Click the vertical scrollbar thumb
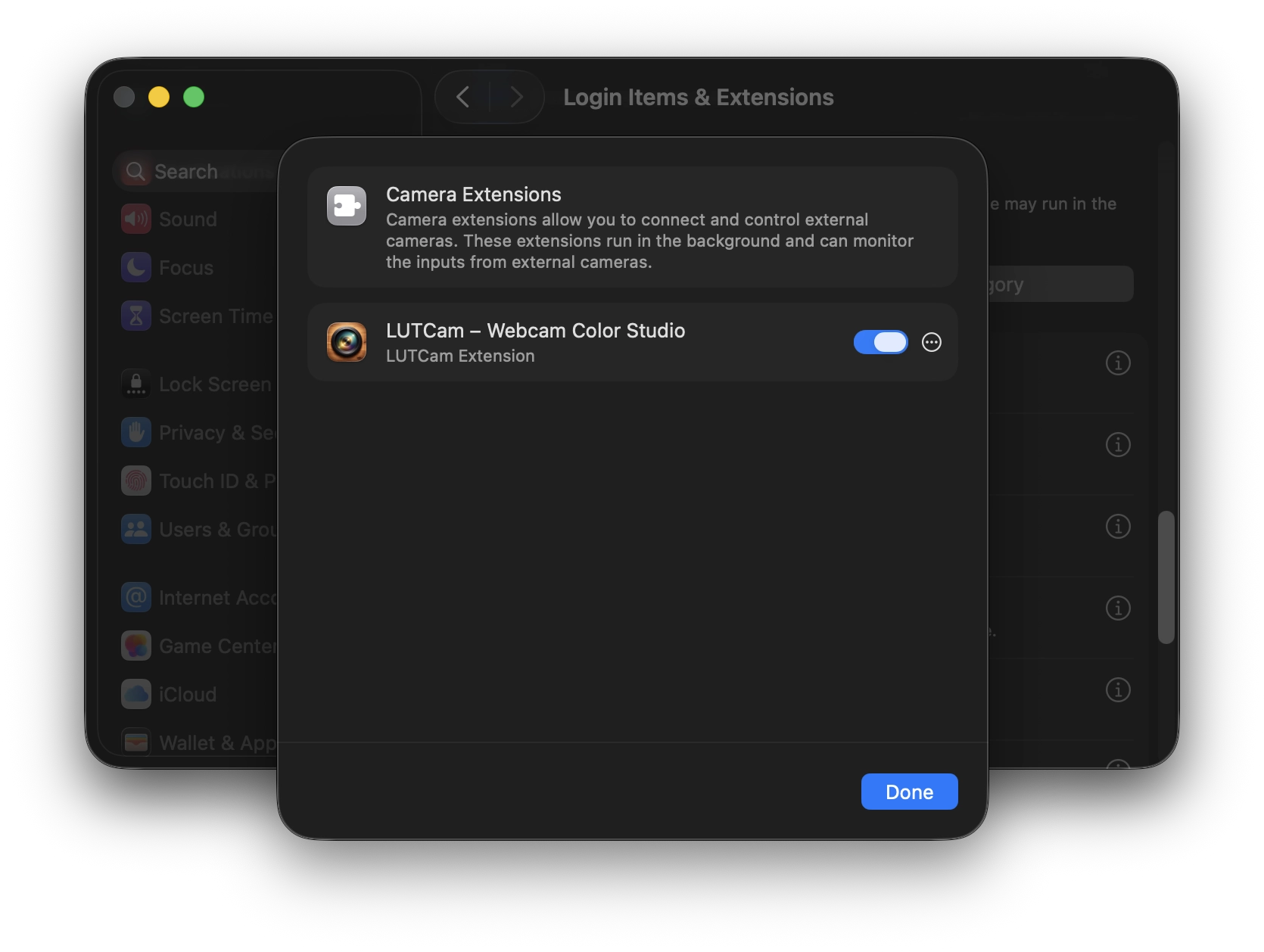This screenshot has width=1264, height=952. (x=1166, y=577)
